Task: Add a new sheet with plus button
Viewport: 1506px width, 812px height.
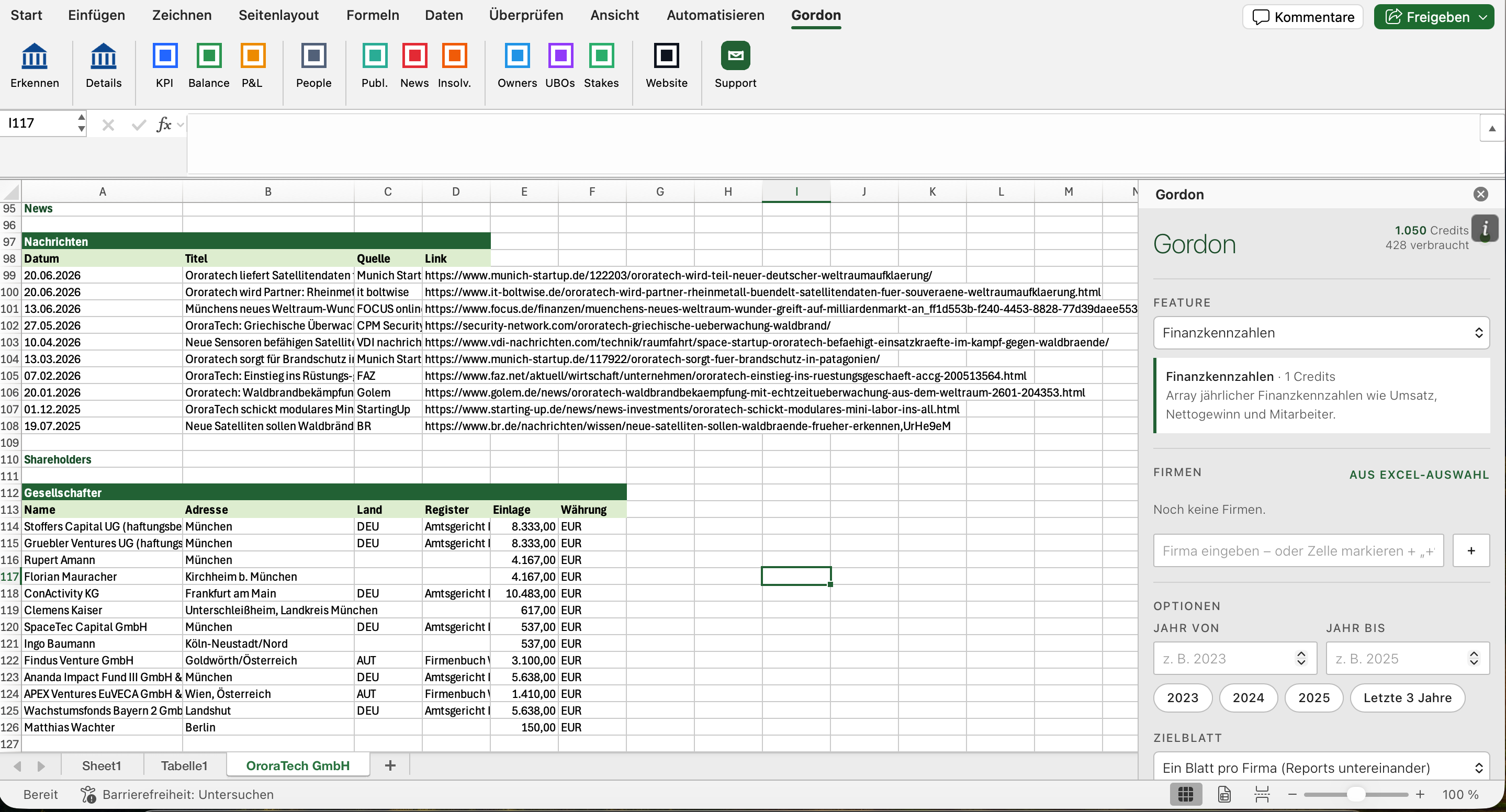Action: point(390,765)
